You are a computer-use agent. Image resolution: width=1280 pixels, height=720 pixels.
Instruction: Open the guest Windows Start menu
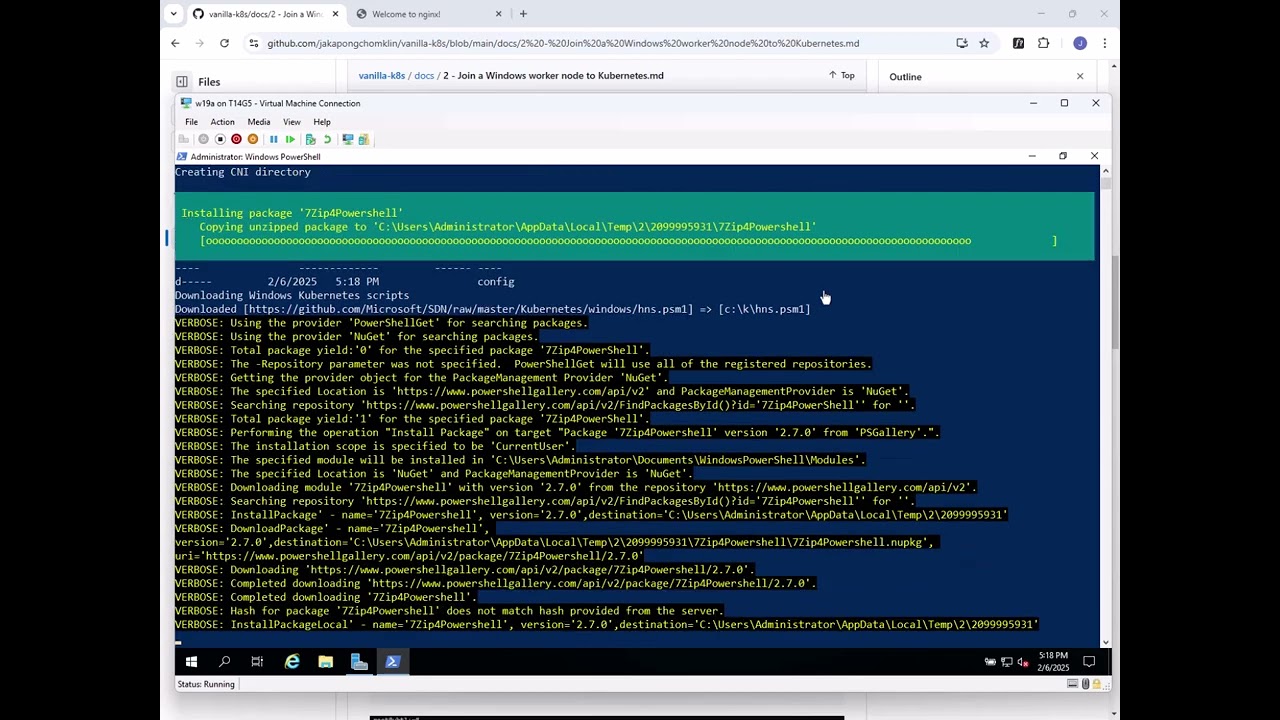click(191, 662)
